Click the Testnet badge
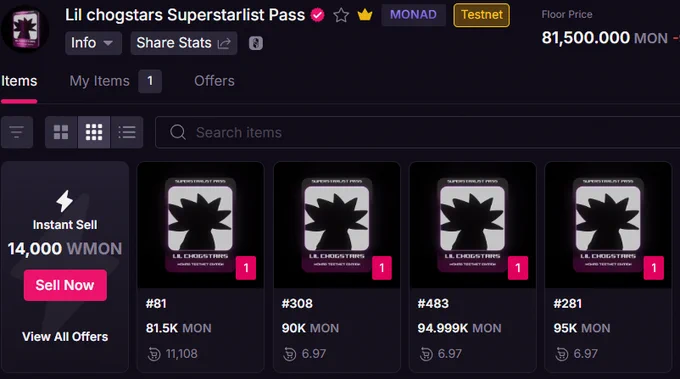The height and width of the screenshot is (379, 680). point(481,15)
